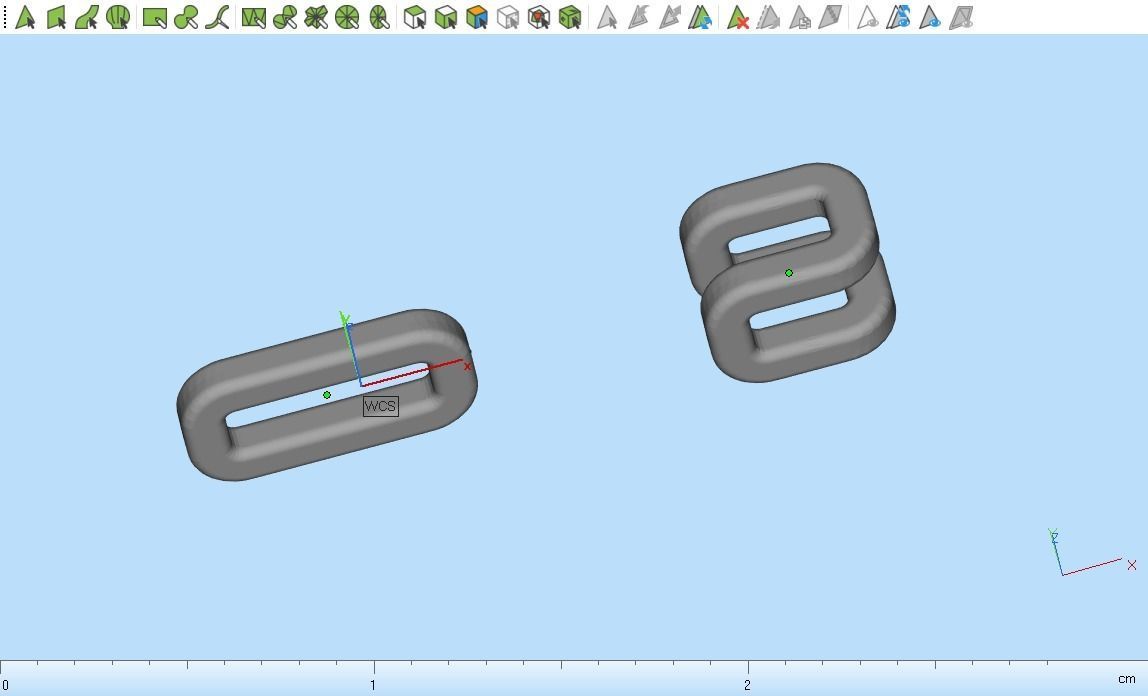Pick the circular spoked mesh selection tool

coord(347,17)
